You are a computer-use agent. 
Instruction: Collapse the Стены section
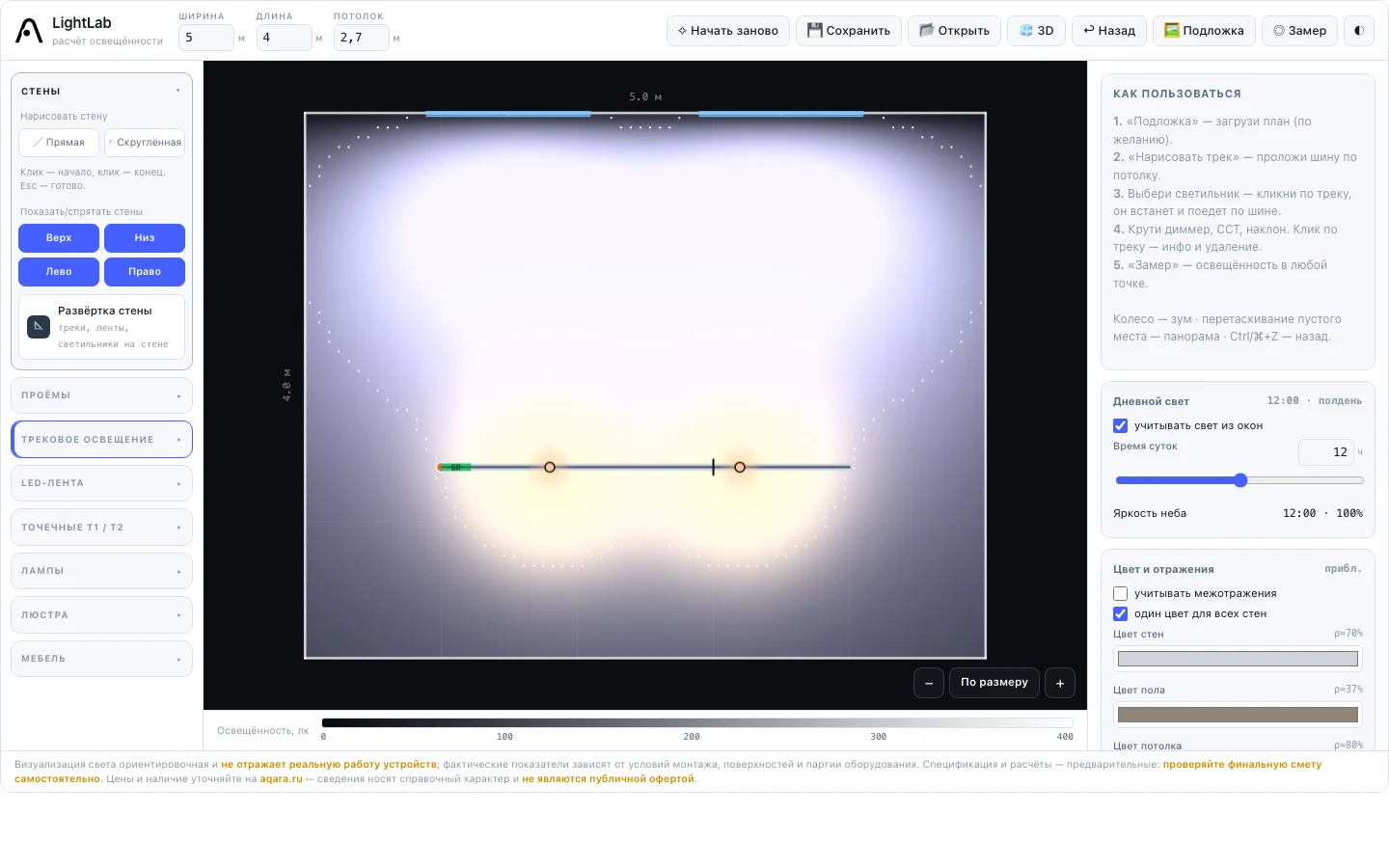tap(101, 92)
